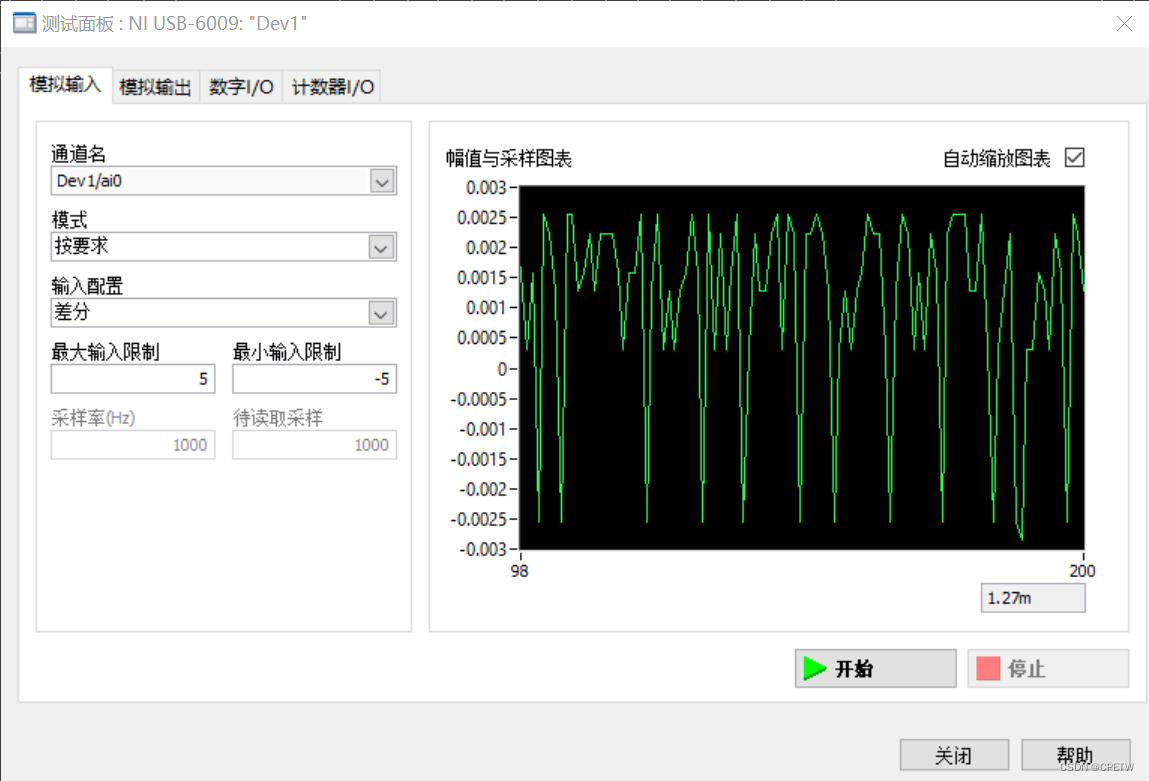Click the y-axis label 0.0015
Screen dimensions: 1149x781
pyautogui.click(x=481, y=278)
